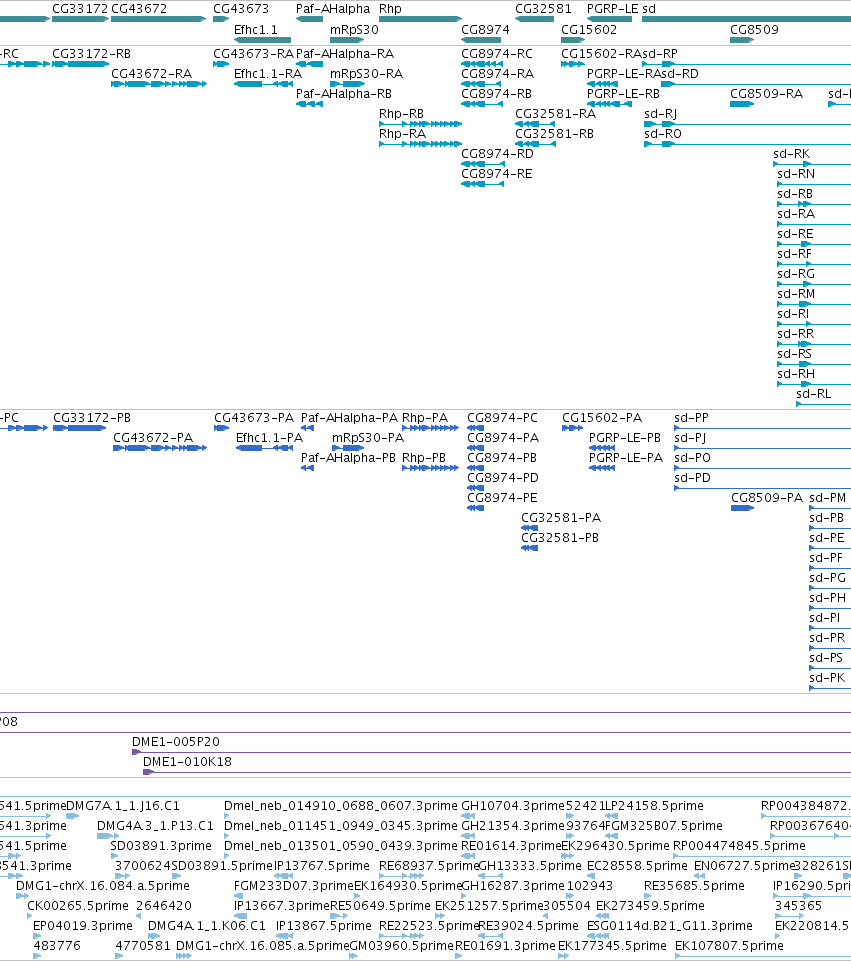Click transcript CG8974-RE

click(497, 174)
